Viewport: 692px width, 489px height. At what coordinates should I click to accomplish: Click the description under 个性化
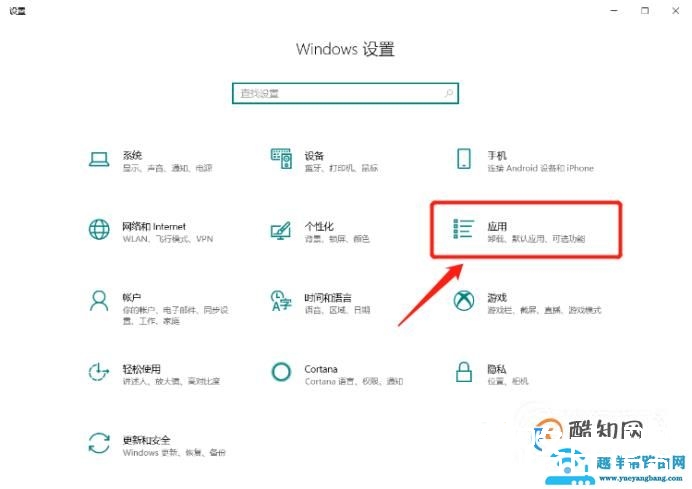[x=337, y=239]
